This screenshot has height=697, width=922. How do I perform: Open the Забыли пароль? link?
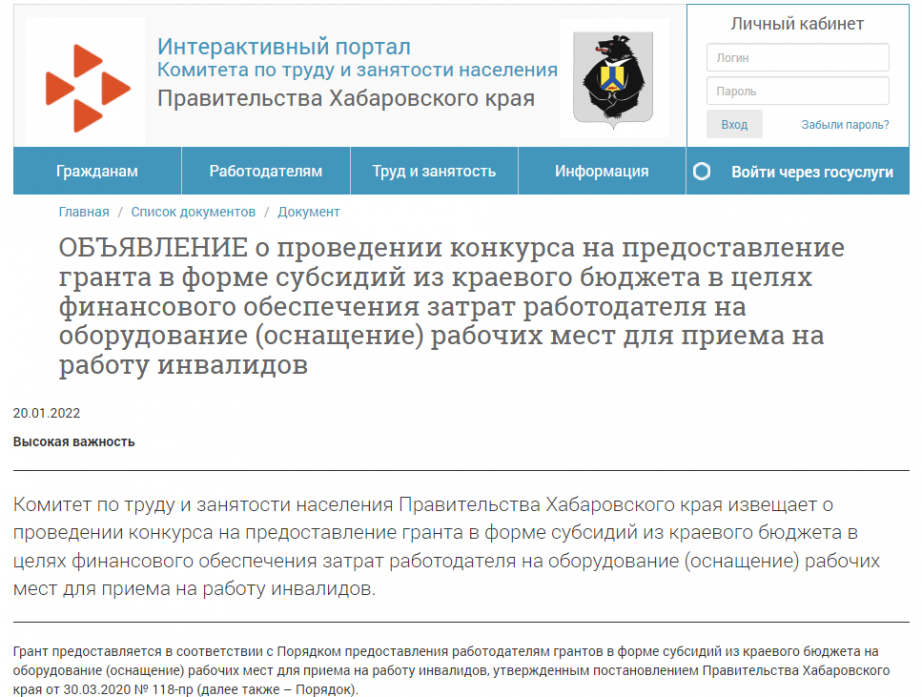[x=845, y=125]
